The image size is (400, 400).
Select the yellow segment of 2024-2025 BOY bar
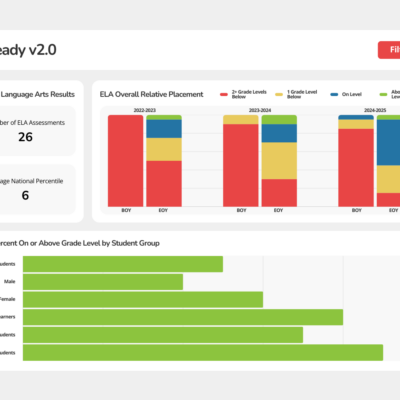pyautogui.click(x=356, y=124)
